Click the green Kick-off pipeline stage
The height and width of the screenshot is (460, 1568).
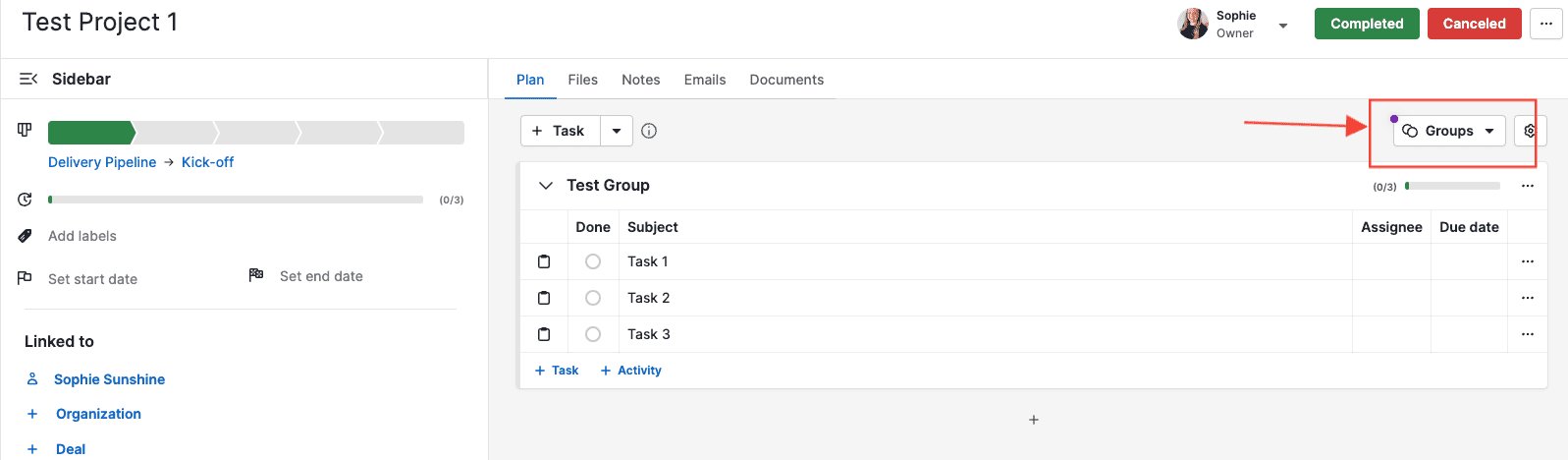(90, 133)
